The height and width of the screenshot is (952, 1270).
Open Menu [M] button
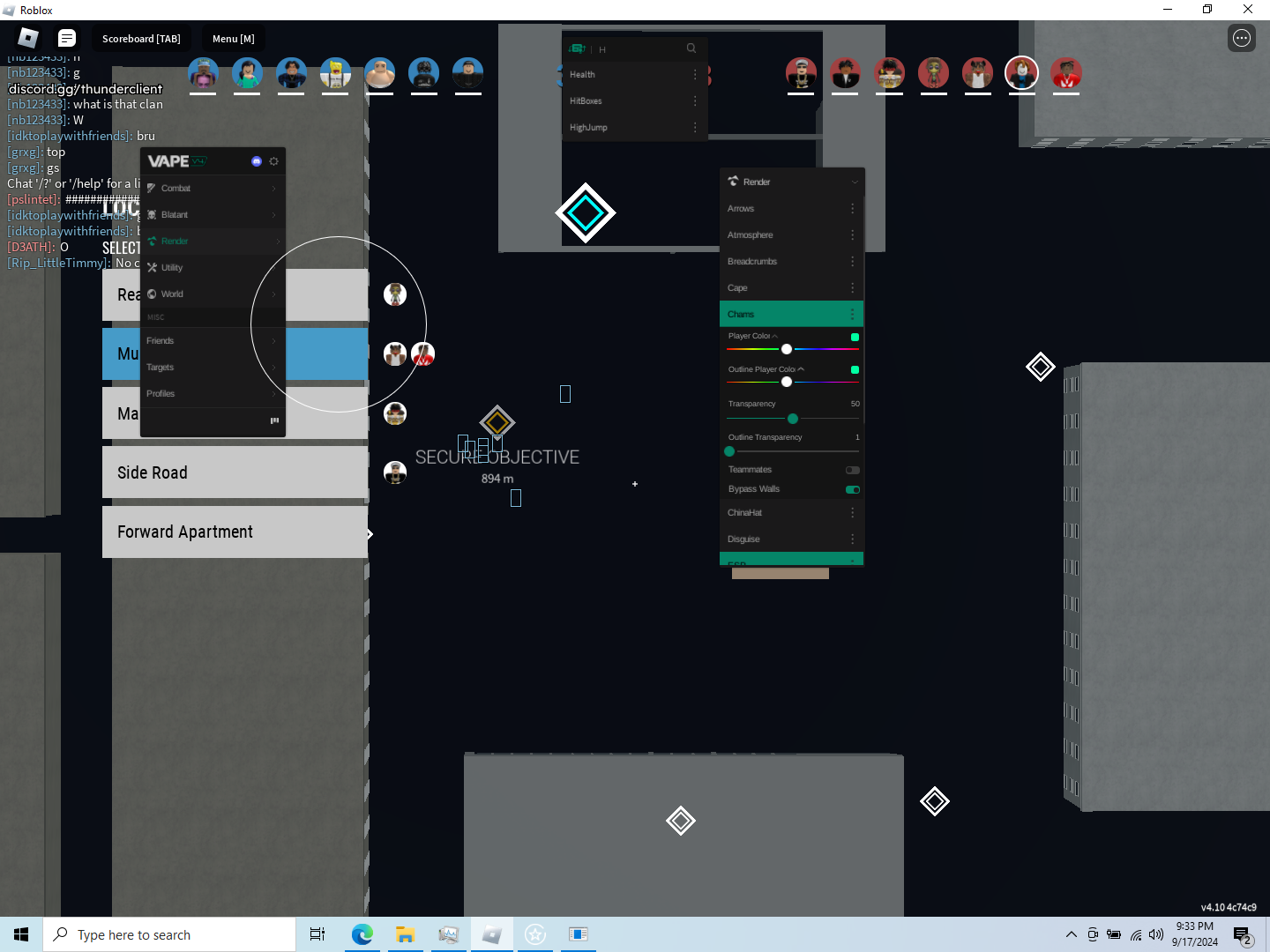[234, 39]
